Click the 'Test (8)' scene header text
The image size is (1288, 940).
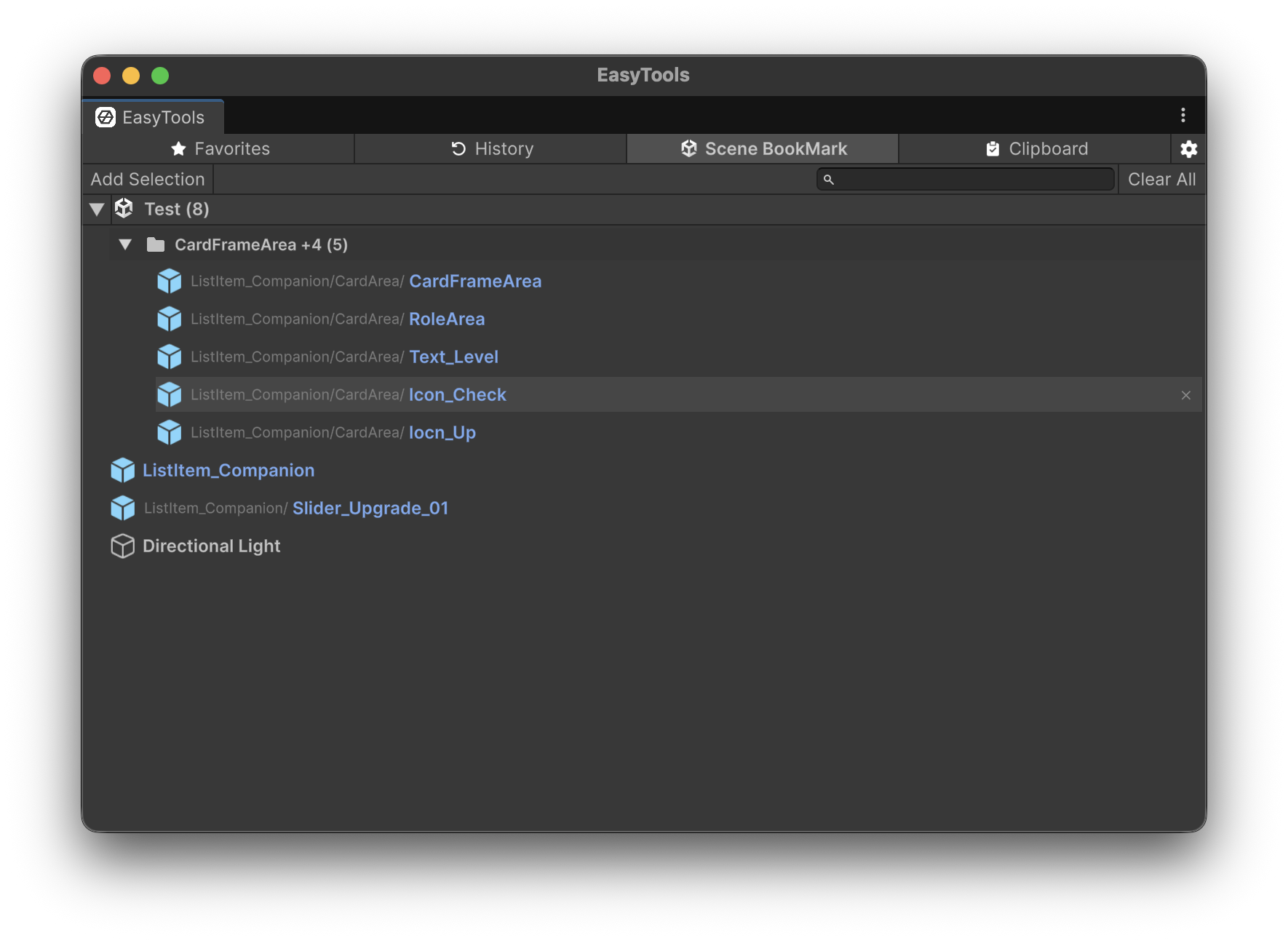[177, 209]
